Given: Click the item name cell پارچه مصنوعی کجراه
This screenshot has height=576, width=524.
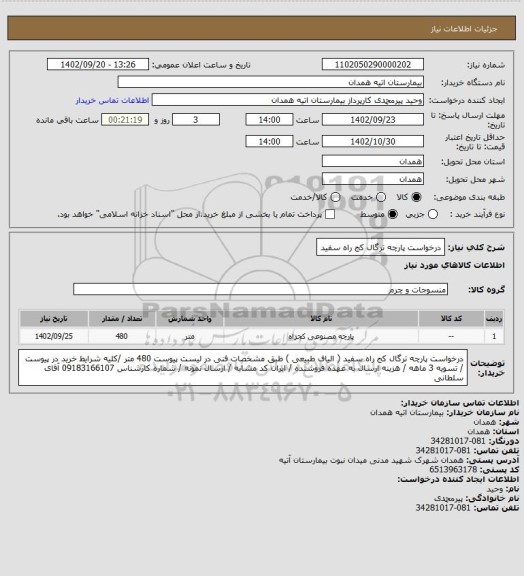Looking at the screenshot, I should 321,336.
